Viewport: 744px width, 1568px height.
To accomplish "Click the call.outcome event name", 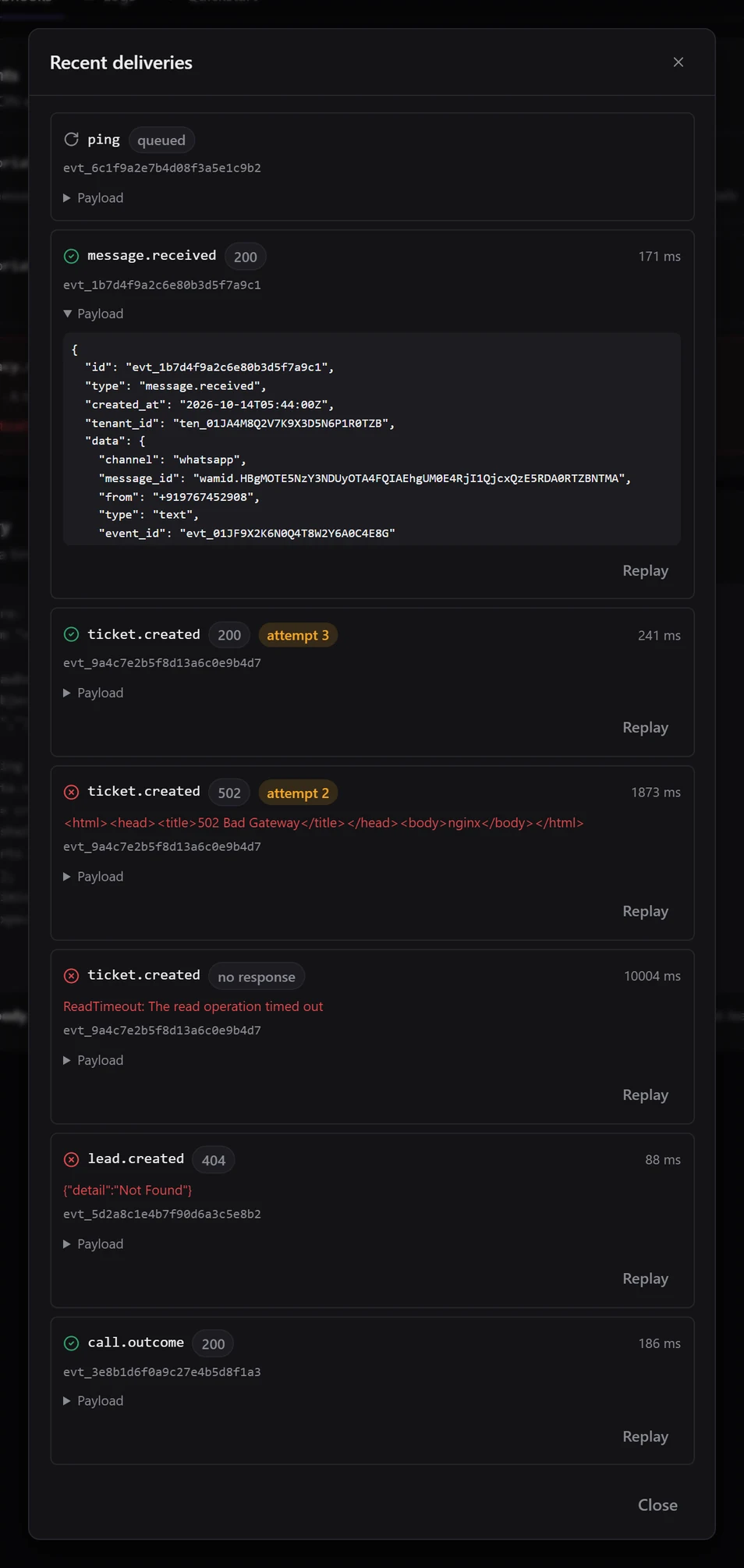I will (x=136, y=1343).
